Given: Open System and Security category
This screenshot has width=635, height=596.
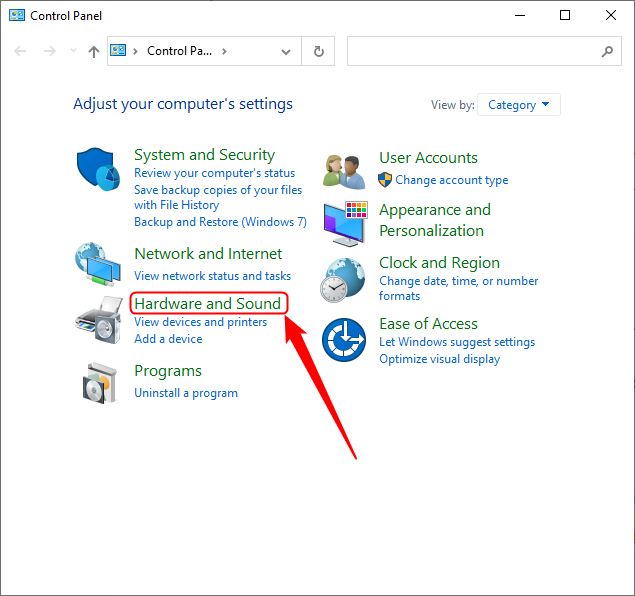Looking at the screenshot, I should pyautogui.click(x=205, y=155).
